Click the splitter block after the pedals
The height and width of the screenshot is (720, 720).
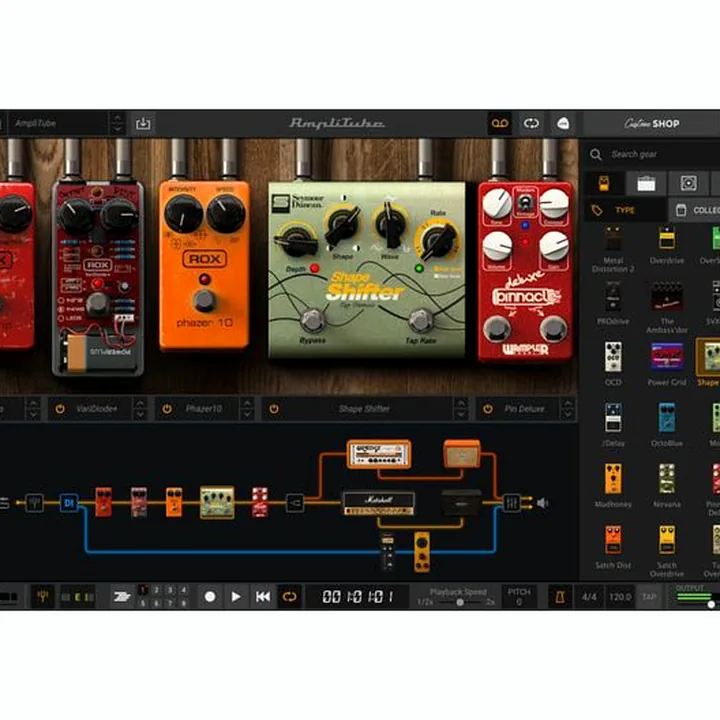coord(295,503)
